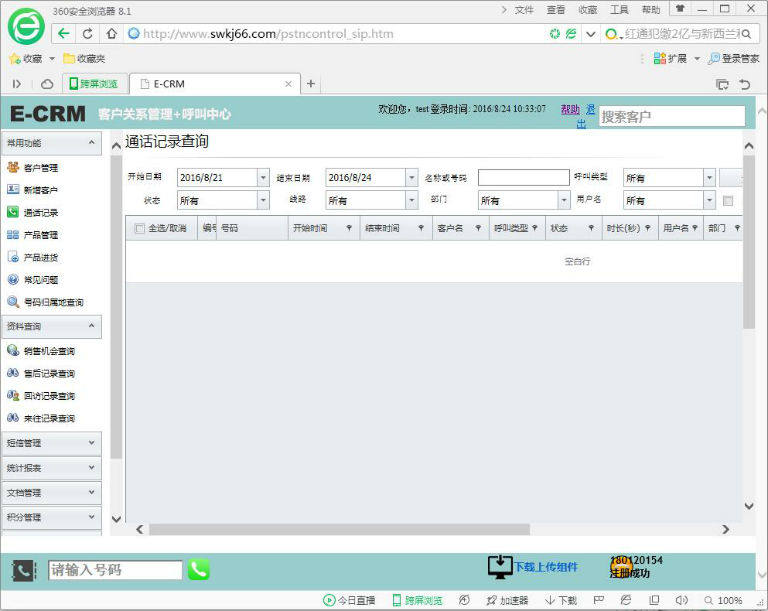Toggle the 全选/取消 checkbox
Image resolution: width=768 pixels, height=611 pixels.
140,228
